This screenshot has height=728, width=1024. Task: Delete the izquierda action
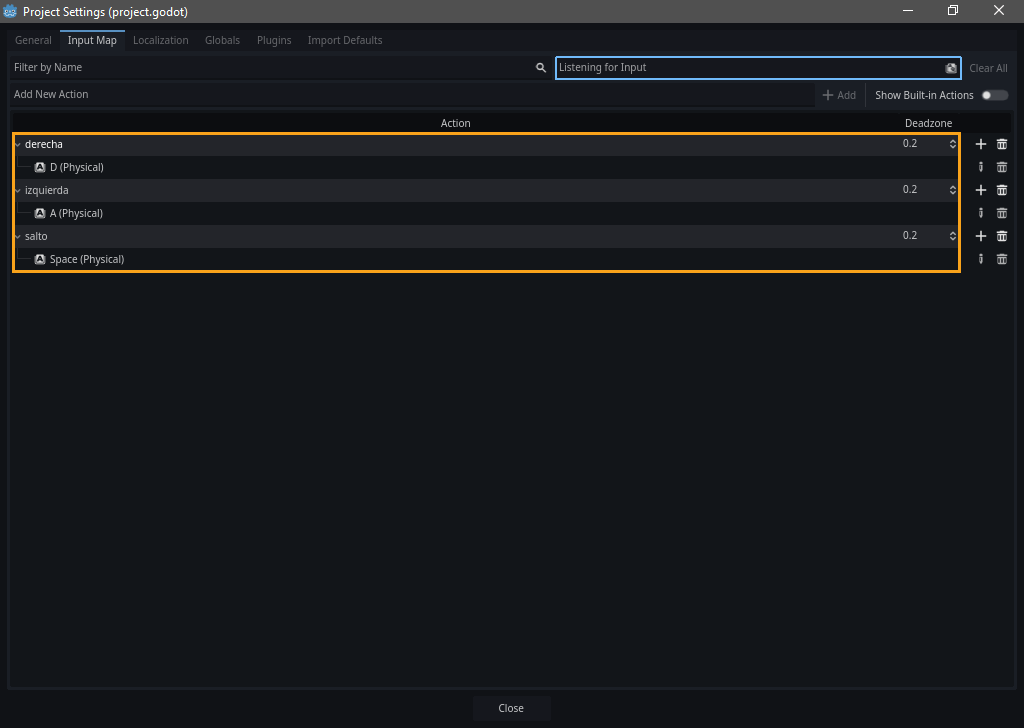click(1001, 190)
